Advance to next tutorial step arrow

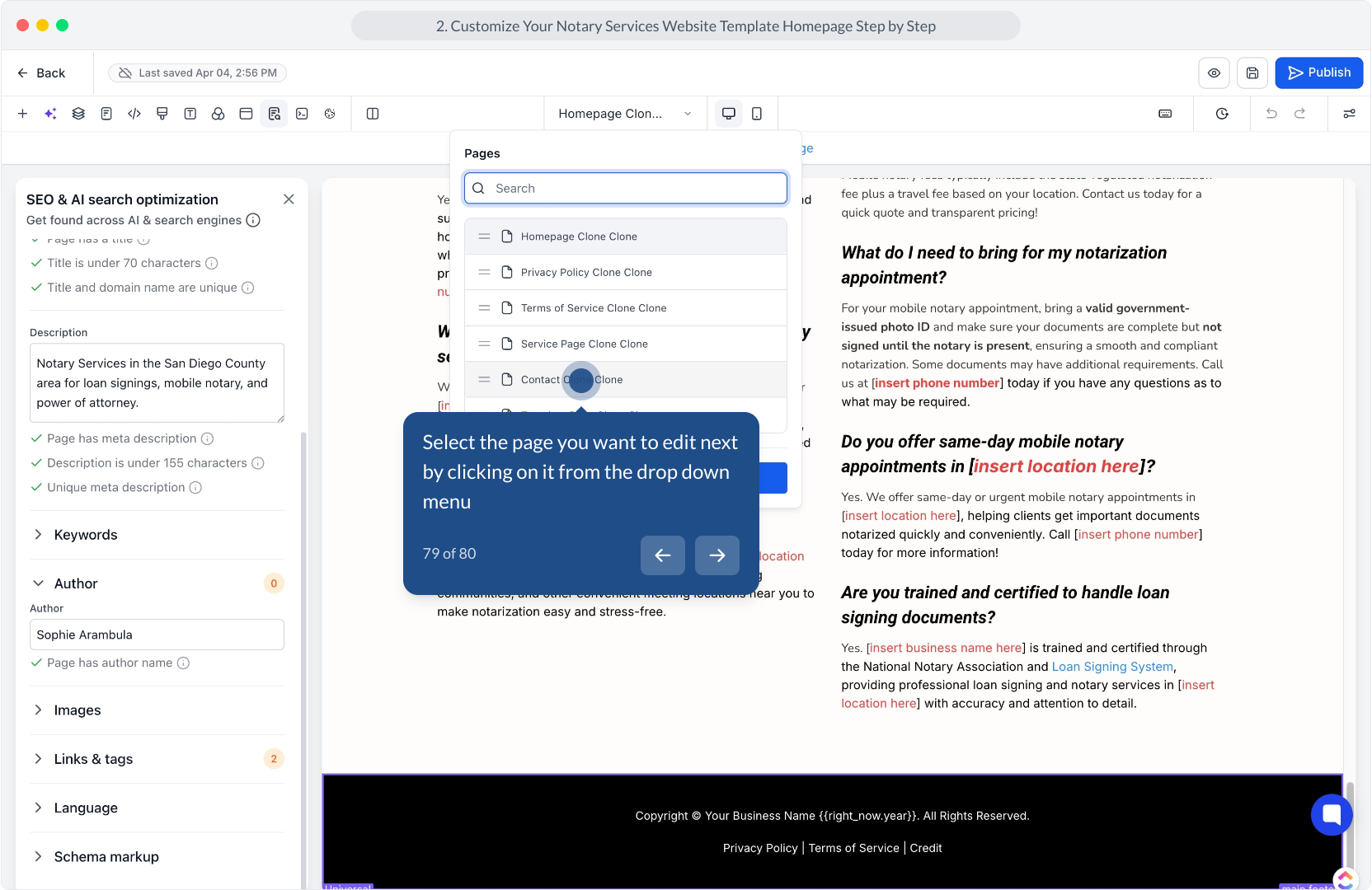pos(717,555)
